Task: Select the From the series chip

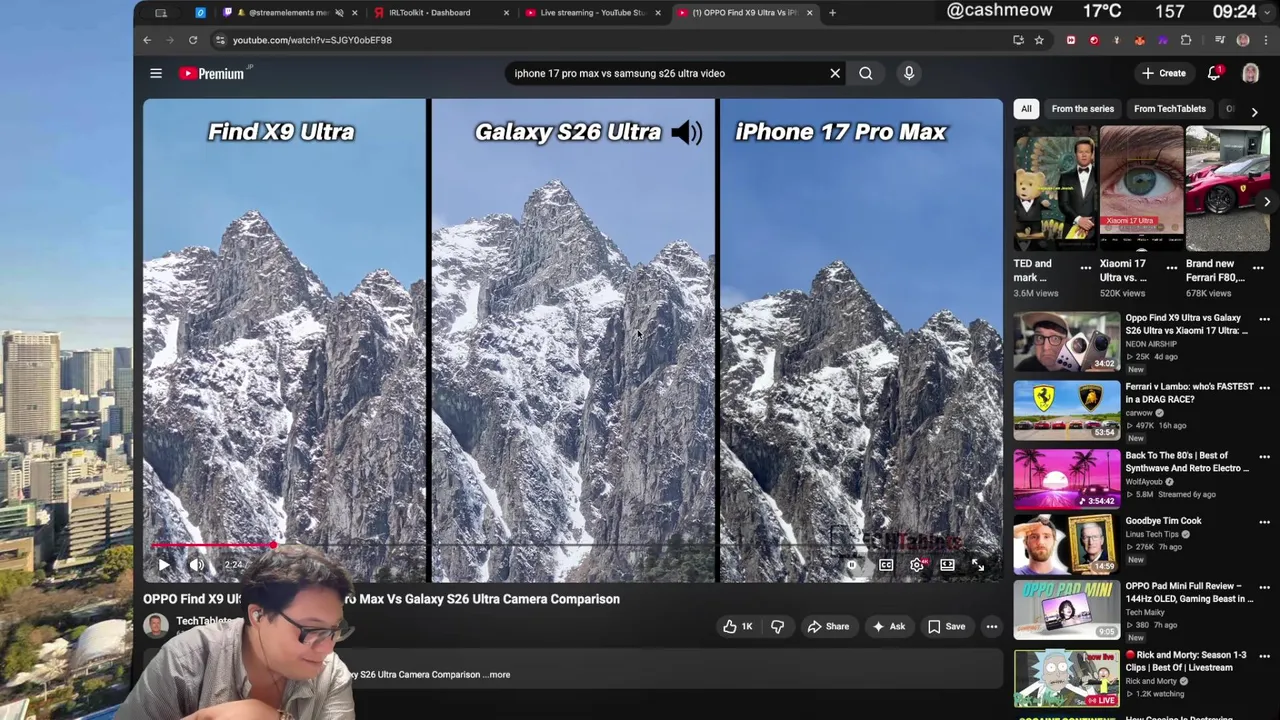Action: point(1082,109)
